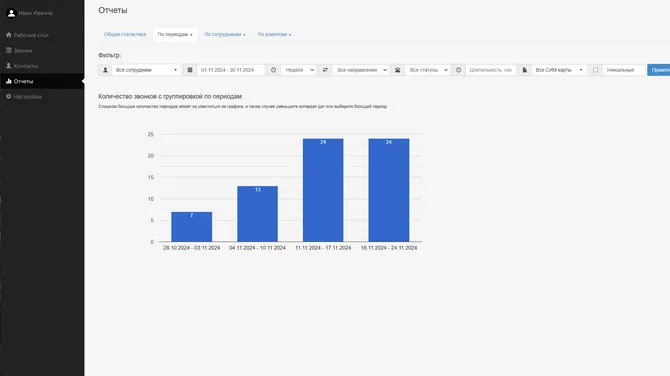Viewport: 670px width, 376px height.
Task: Expand the Все статусы dropdown
Action: pos(427,70)
